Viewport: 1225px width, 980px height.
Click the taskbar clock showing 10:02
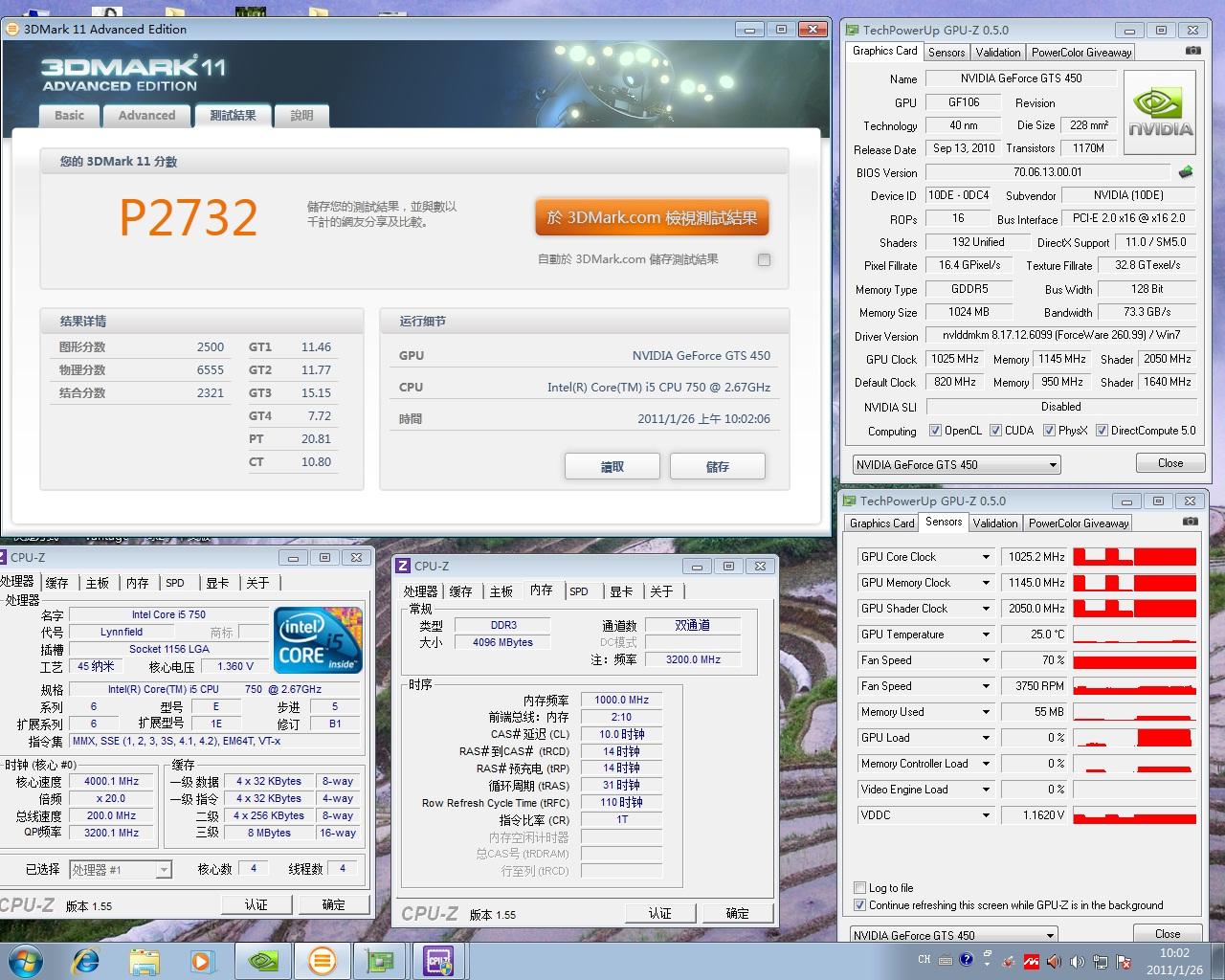click(1174, 961)
